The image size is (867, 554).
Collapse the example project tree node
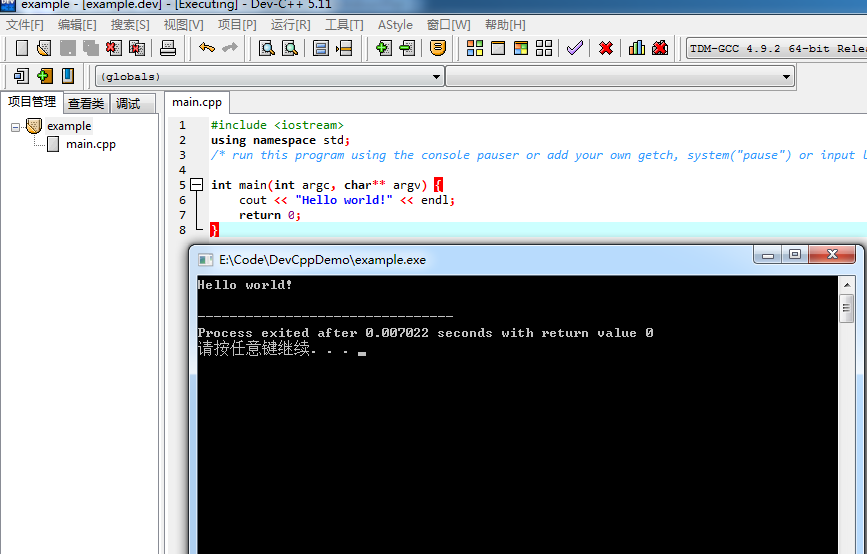pos(15,127)
